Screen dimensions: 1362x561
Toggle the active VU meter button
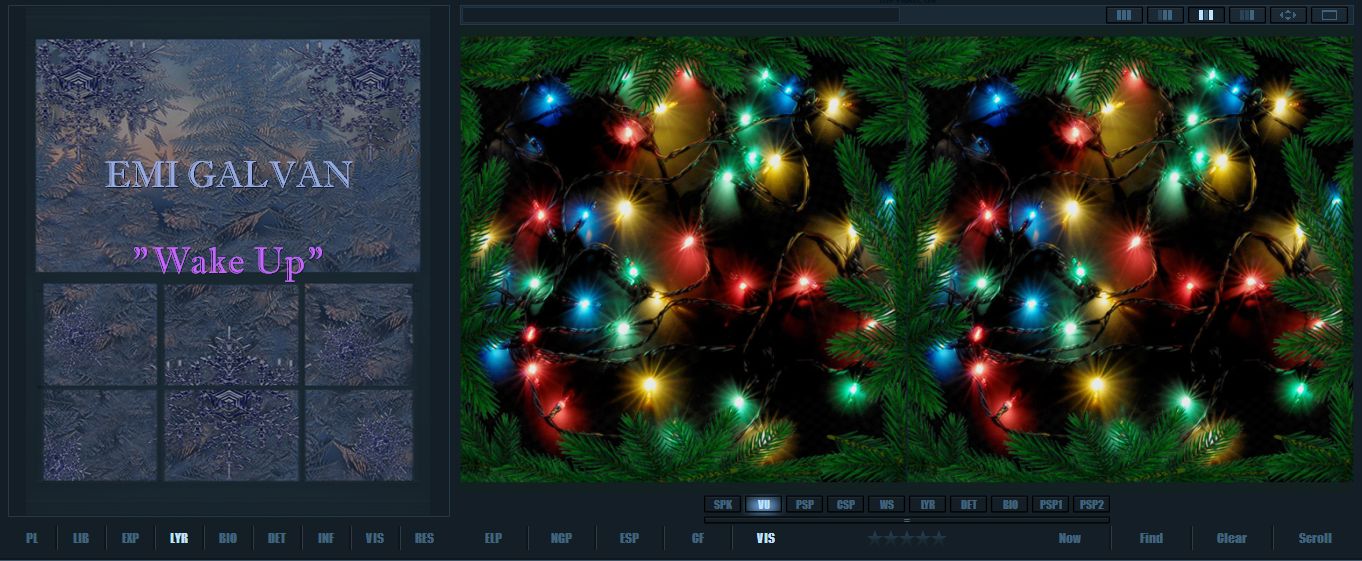[x=764, y=505]
